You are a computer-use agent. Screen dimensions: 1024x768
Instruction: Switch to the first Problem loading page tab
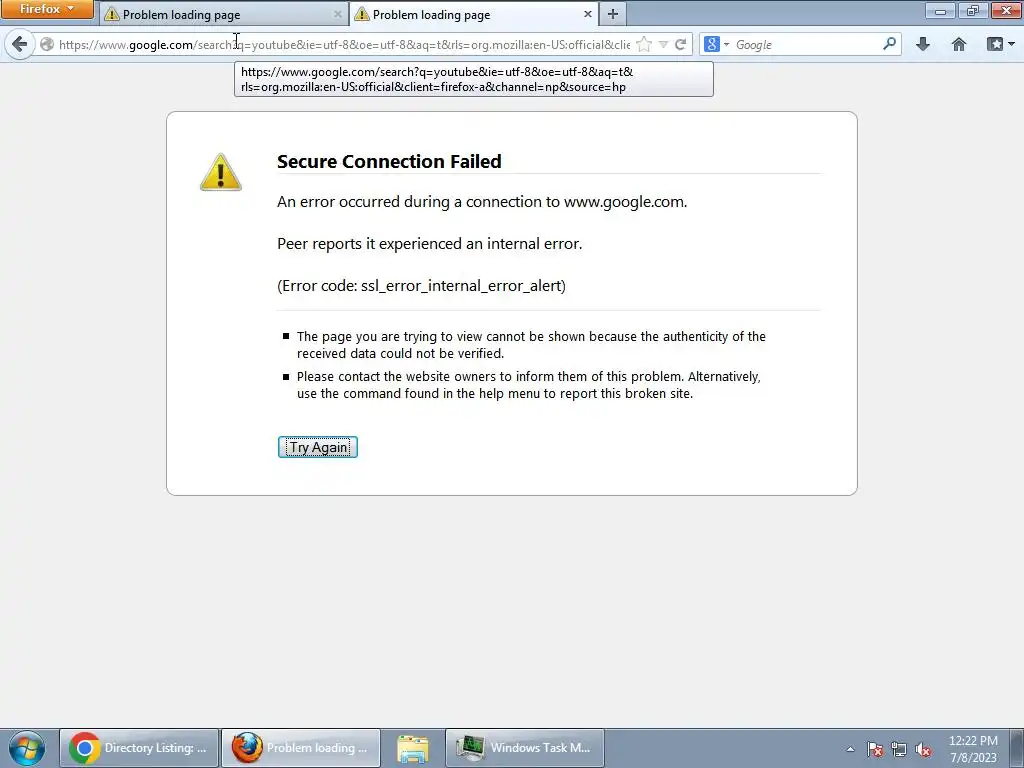click(224, 14)
